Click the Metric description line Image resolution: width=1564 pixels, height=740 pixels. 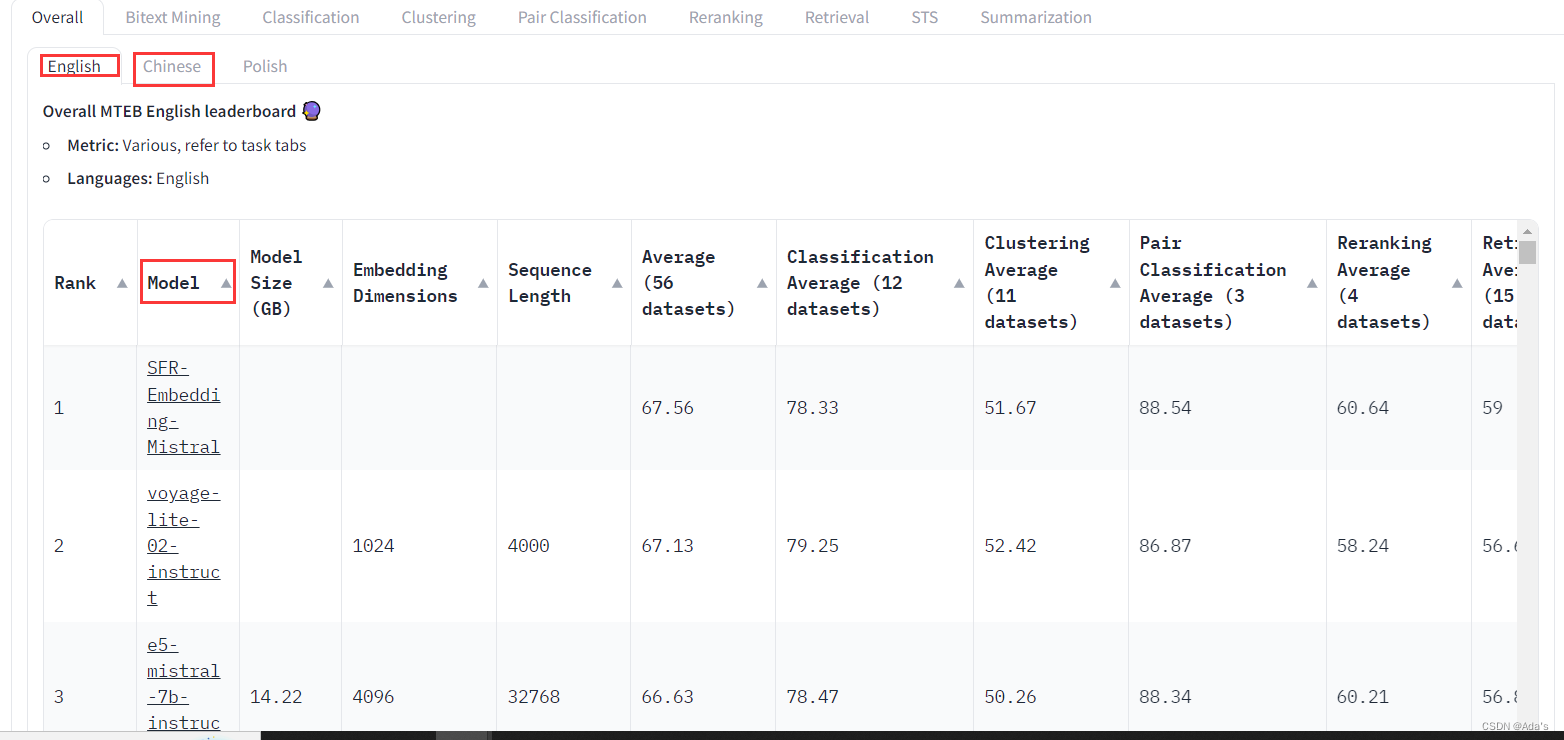point(187,145)
